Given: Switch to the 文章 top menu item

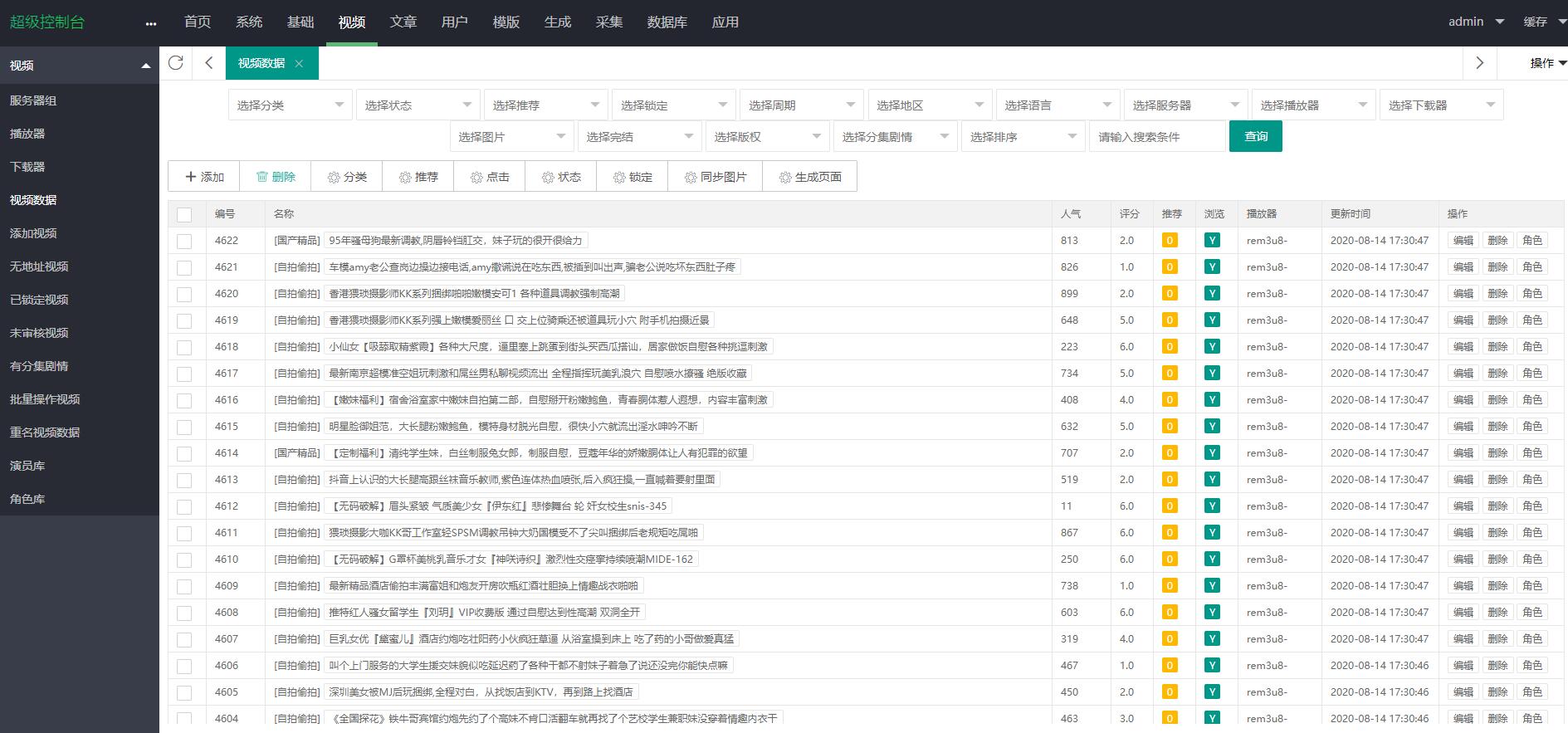Looking at the screenshot, I should [403, 22].
